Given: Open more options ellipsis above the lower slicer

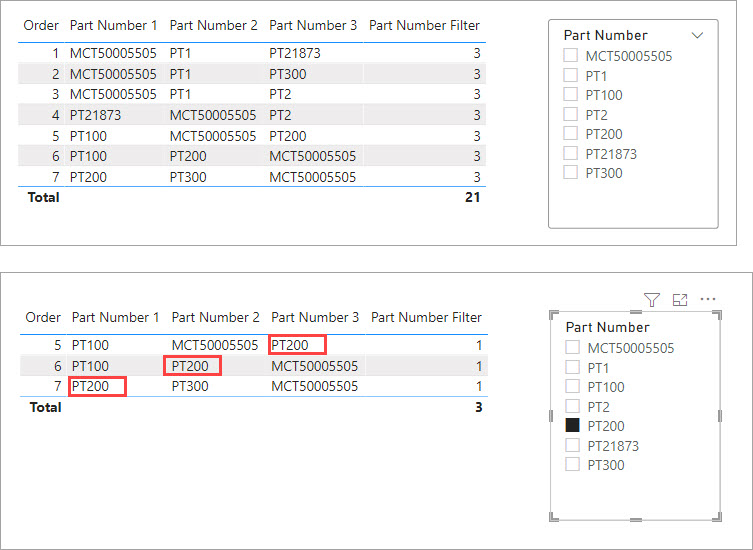Looking at the screenshot, I should coord(708,299).
